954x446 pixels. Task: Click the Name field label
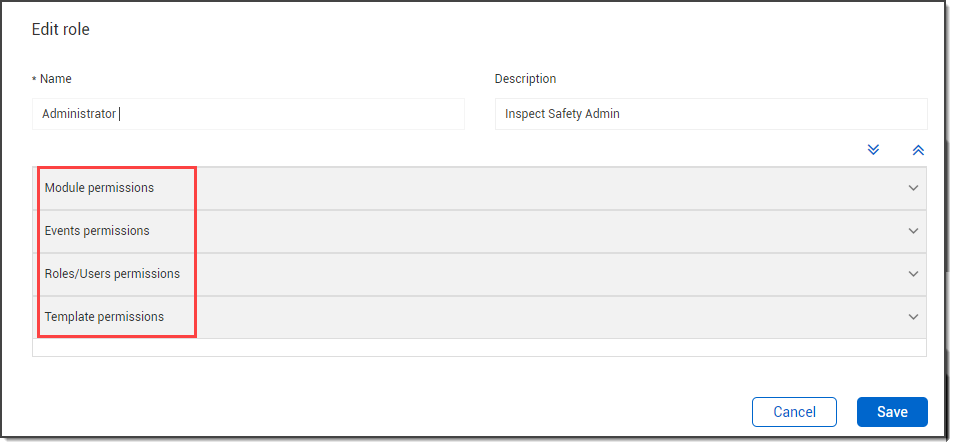point(56,79)
